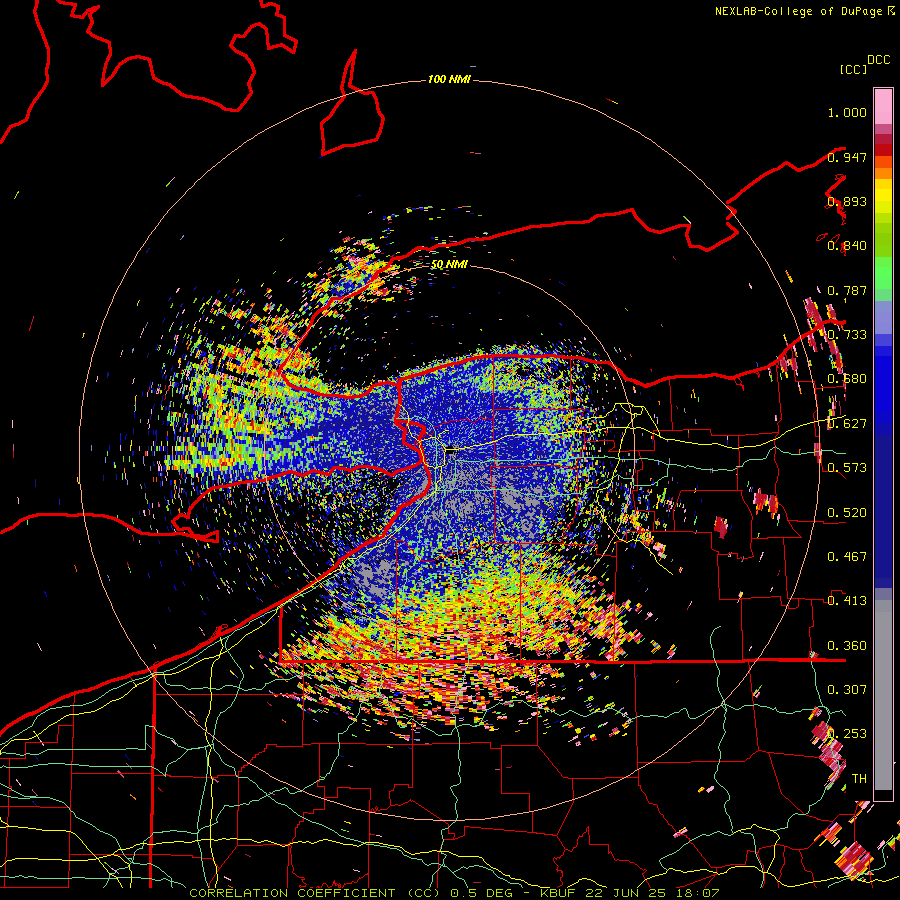The image size is (900, 900).
Task: Click the DCC label above the color scale
Action: point(878,60)
